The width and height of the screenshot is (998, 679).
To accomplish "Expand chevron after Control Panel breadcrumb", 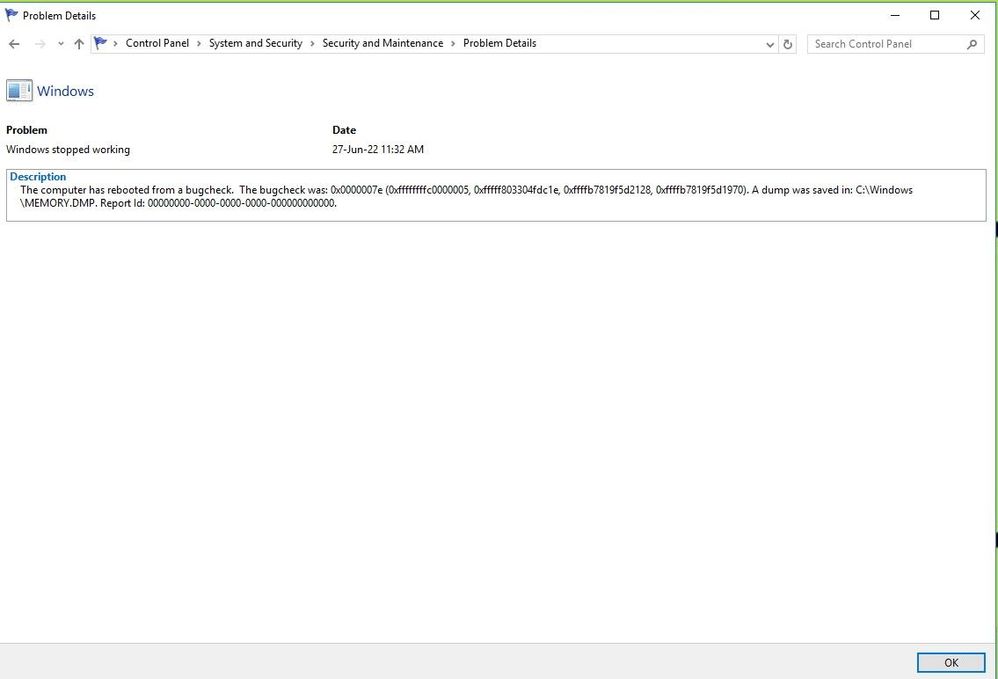I will (x=199, y=43).
